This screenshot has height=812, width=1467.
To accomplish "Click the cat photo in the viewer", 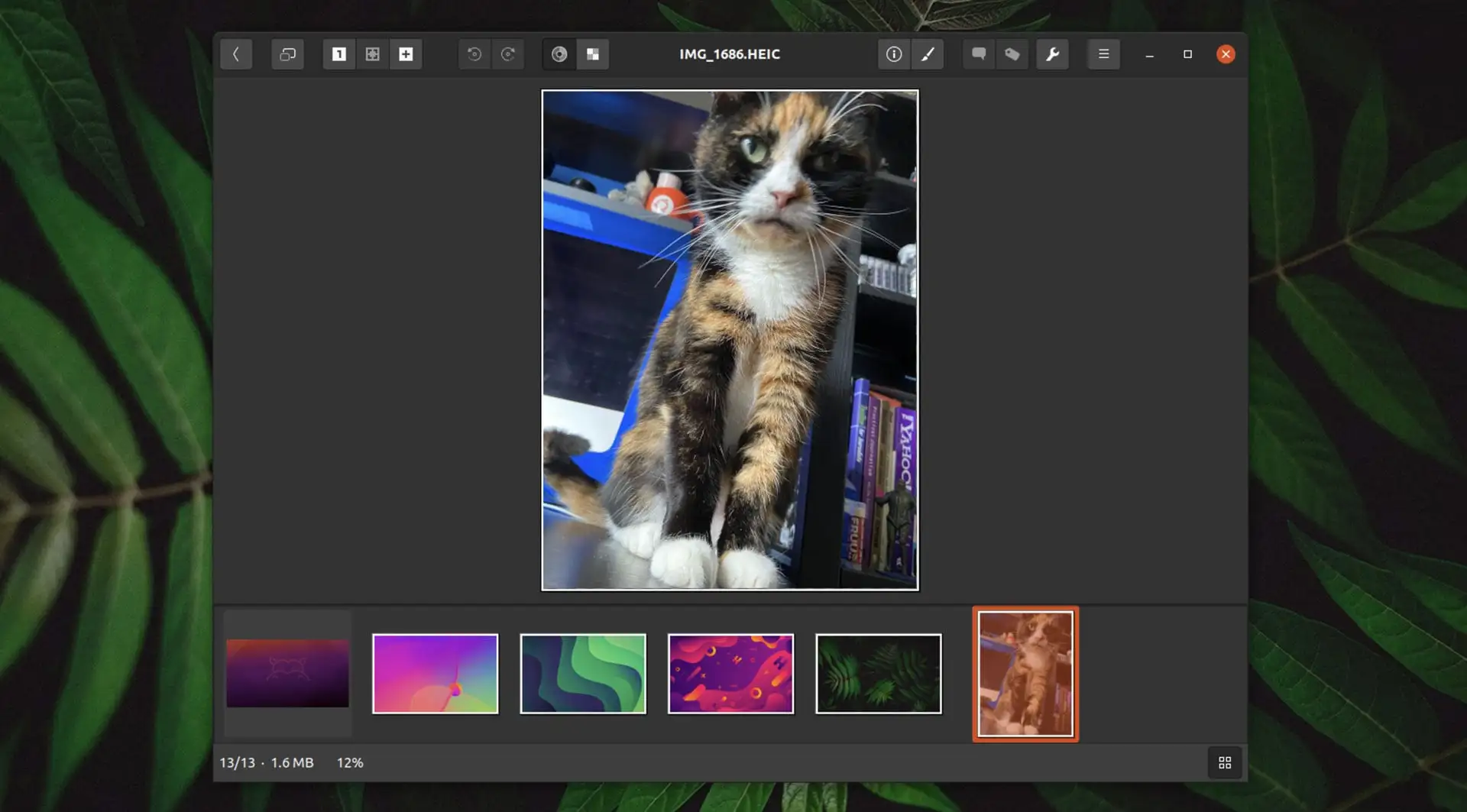I will pos(730,340).
